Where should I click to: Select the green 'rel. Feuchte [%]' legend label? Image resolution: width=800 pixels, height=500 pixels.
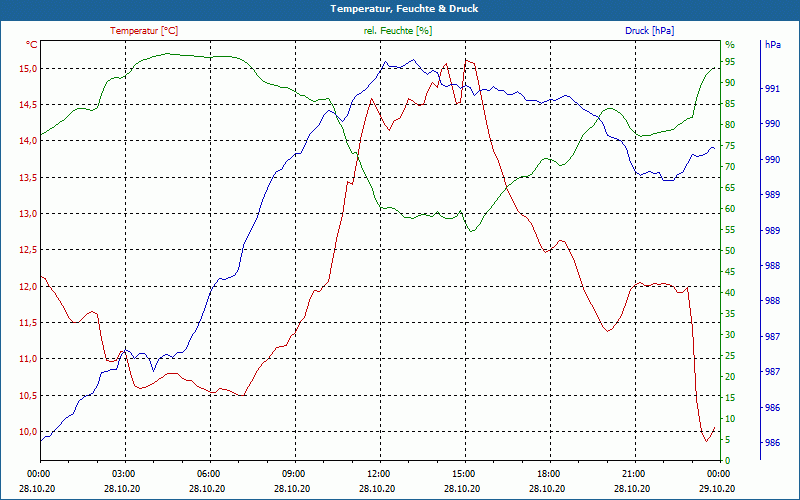(x=397, y=31)
